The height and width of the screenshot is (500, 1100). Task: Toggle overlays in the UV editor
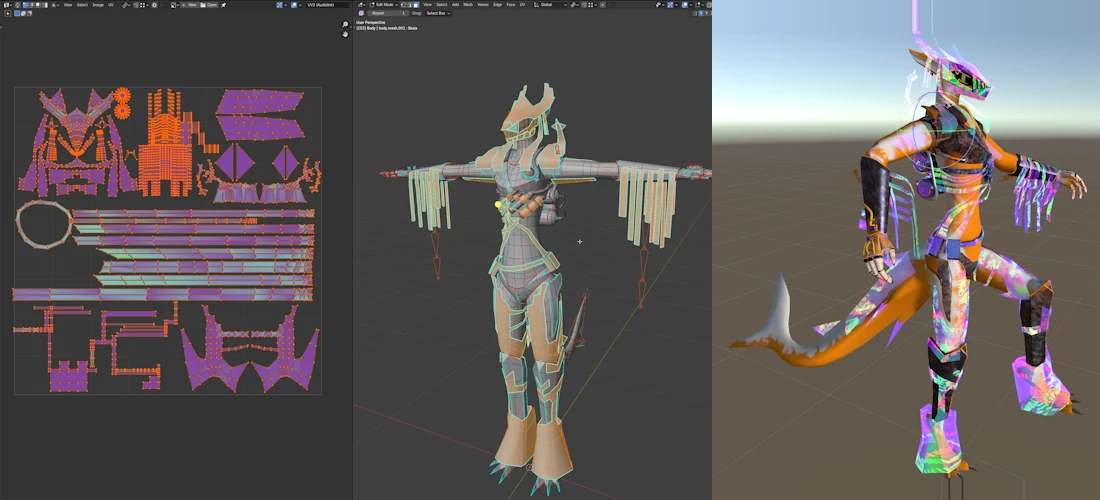coord(294,5)
